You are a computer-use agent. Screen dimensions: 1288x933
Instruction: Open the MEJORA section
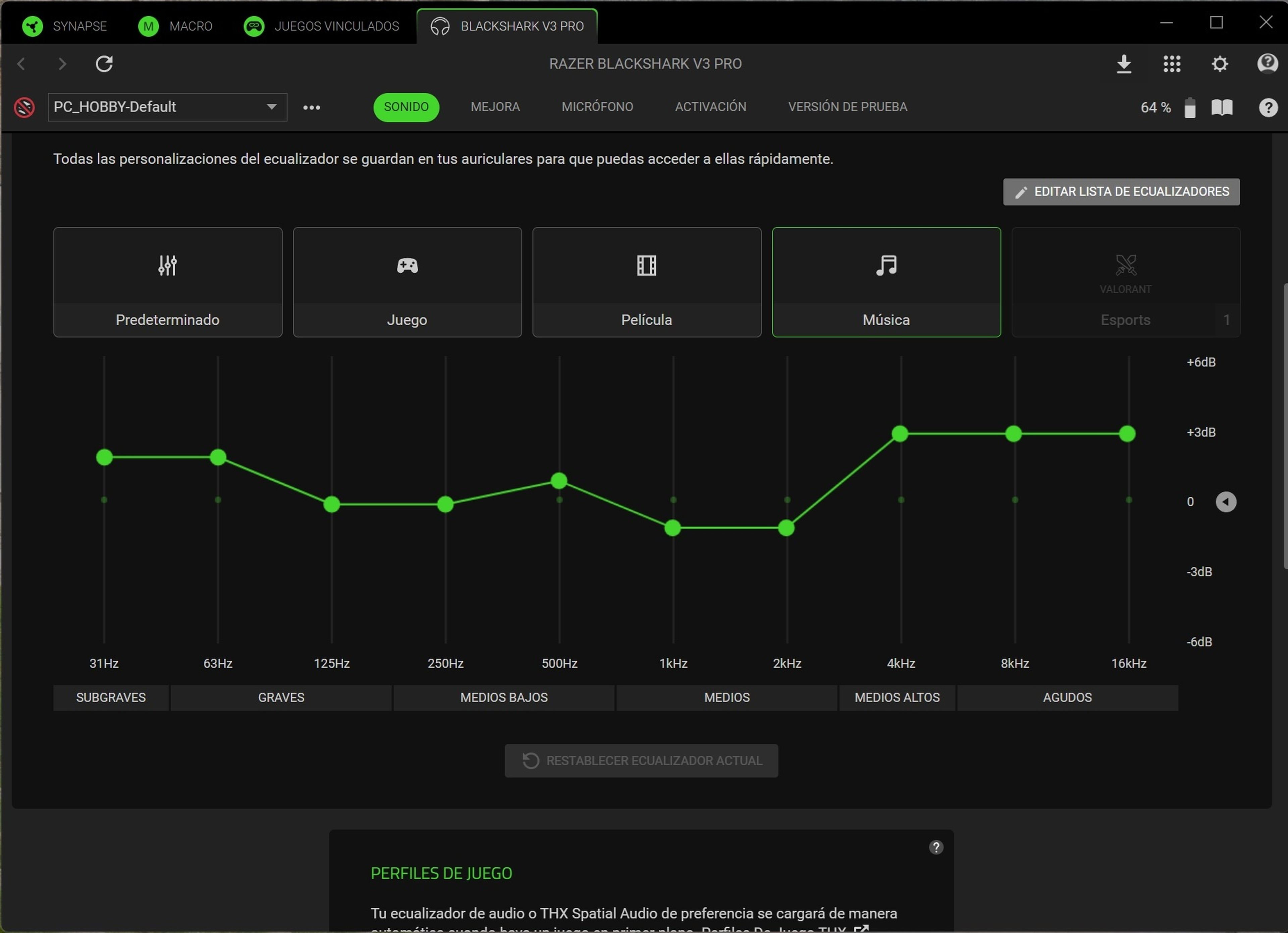[495, 107]
